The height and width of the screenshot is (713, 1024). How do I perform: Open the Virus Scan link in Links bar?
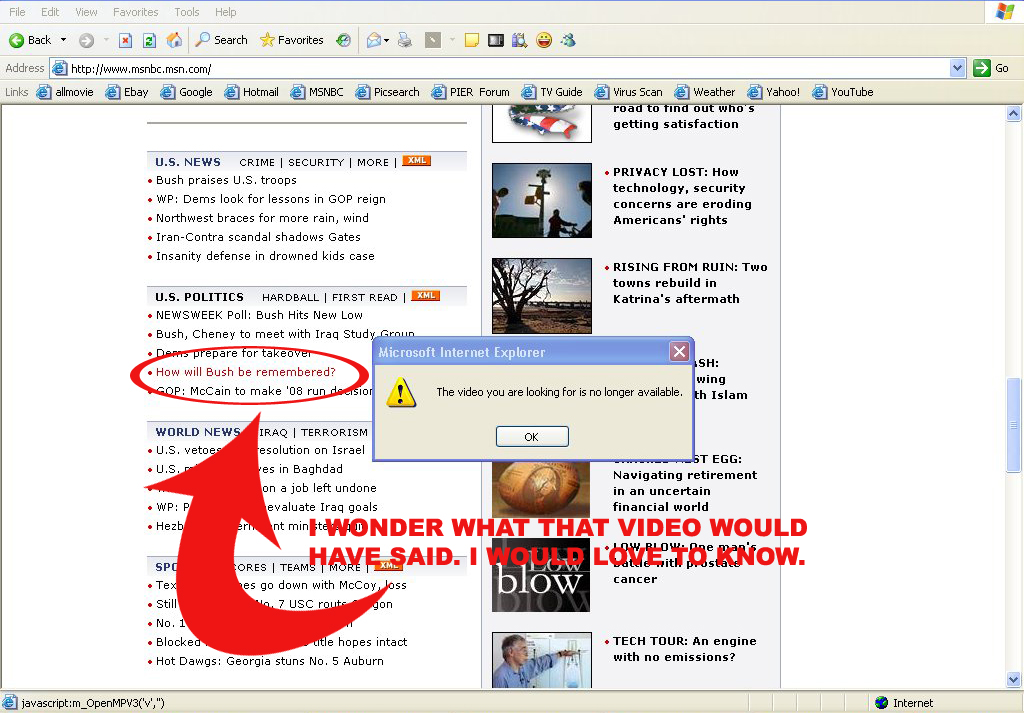point(628,92)
